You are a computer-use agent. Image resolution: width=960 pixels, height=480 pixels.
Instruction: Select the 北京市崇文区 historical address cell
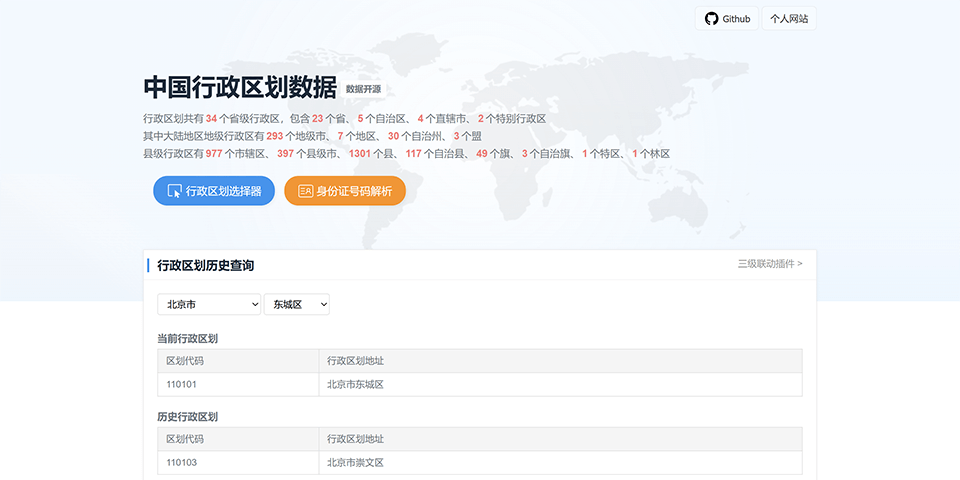click(355, 462)
